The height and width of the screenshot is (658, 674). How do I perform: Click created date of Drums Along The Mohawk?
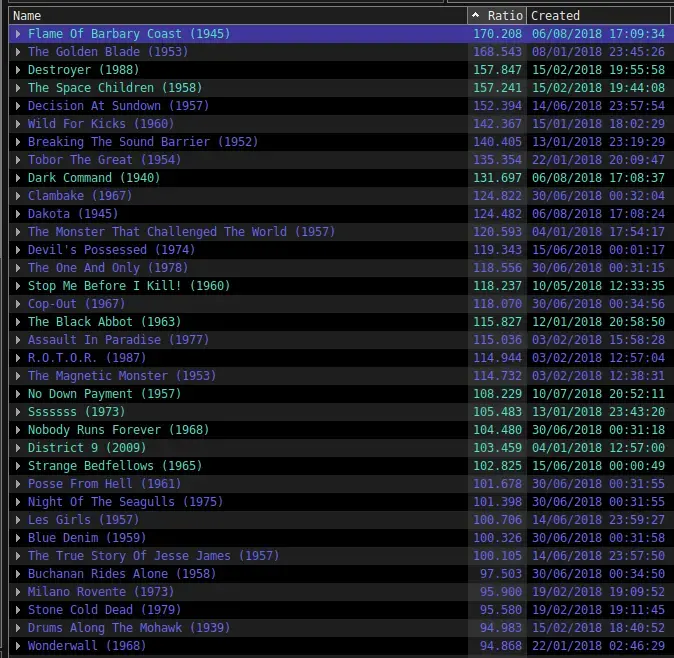(x=598, y=628)
